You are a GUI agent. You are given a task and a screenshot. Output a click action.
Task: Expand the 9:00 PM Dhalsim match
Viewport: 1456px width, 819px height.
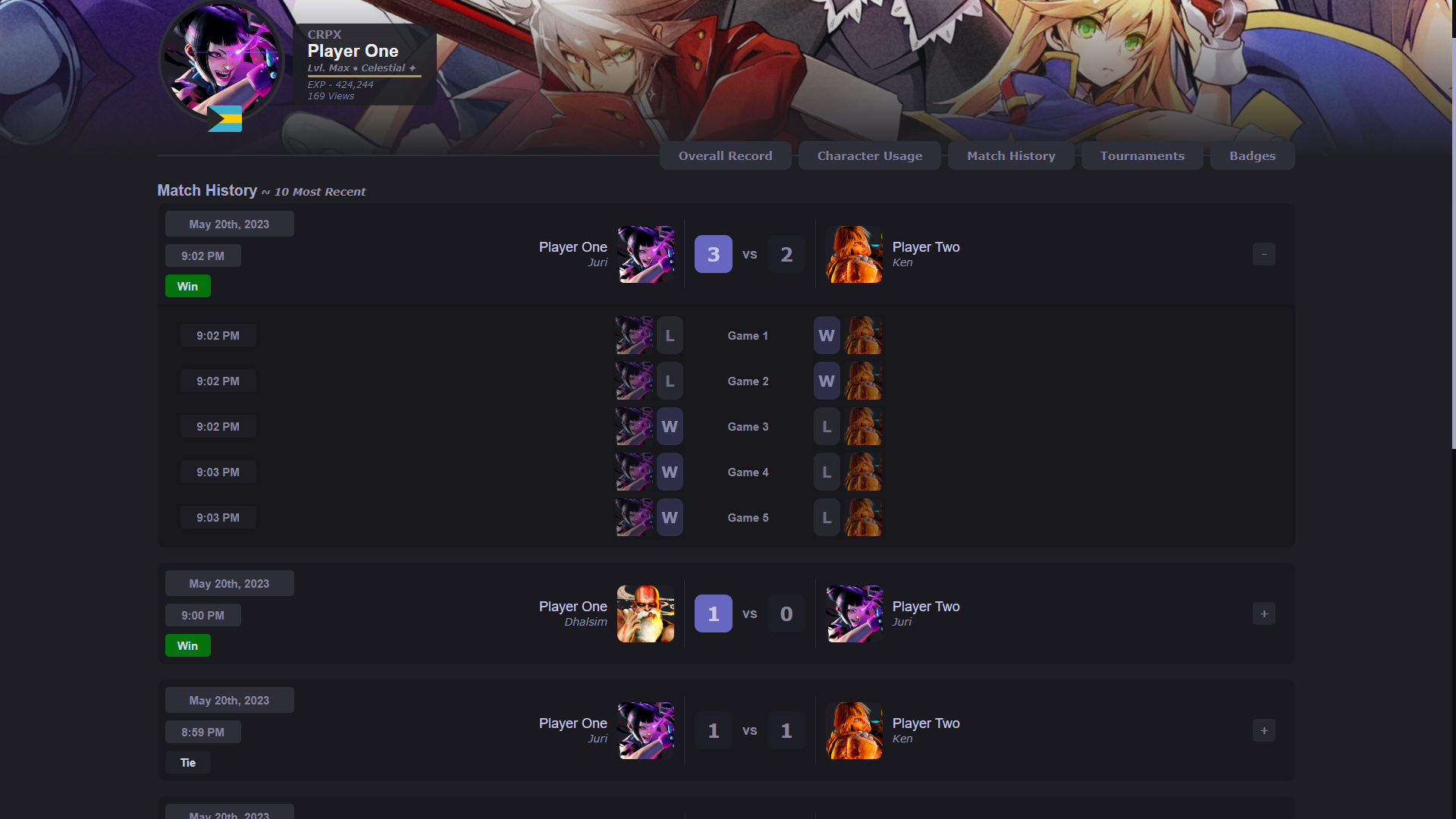[x=1263, y=613]
